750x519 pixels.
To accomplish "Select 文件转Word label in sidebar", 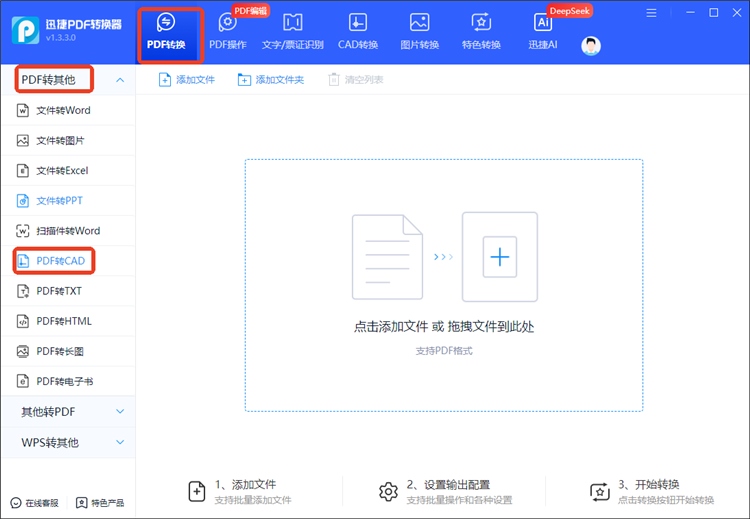I will pos(63,110).
